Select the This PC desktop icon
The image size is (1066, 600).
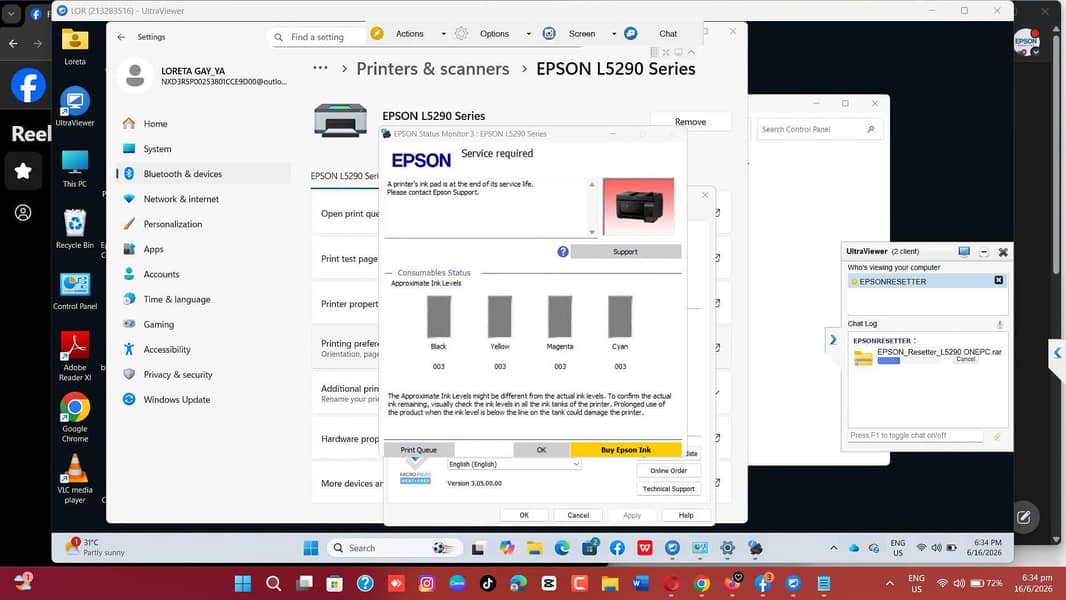[75, 169]
